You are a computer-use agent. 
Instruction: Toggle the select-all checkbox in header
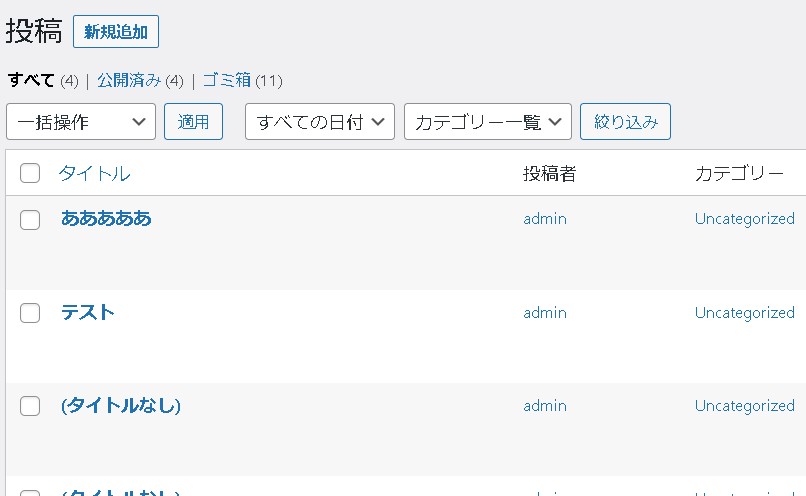(30, 173)
